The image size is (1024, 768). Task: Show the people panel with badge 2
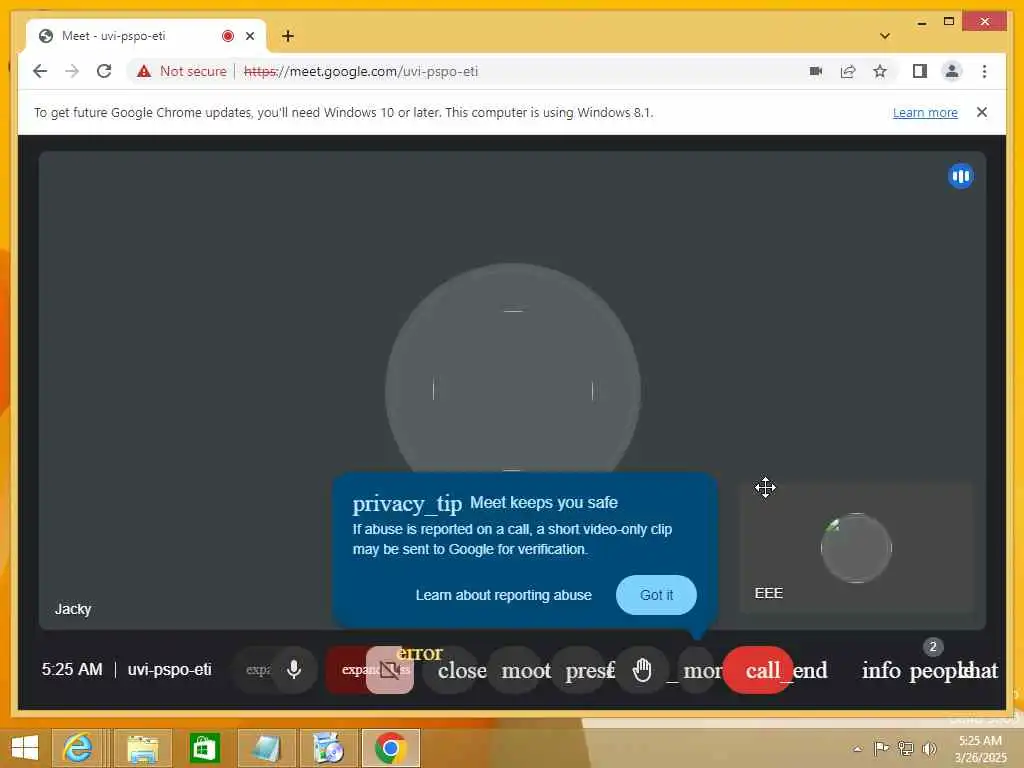point(934,670)
